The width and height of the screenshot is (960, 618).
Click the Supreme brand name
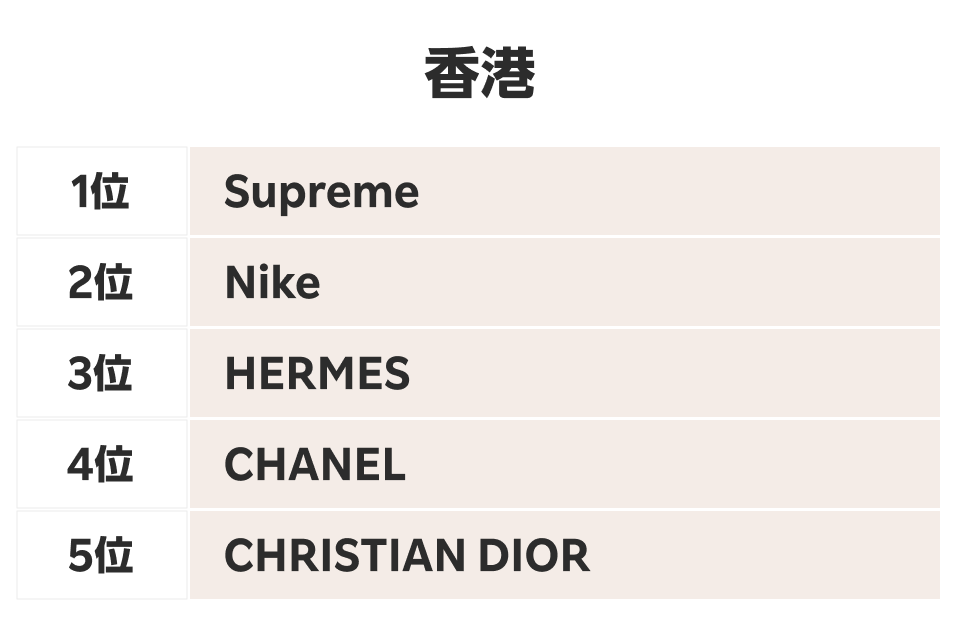(321, 192)
